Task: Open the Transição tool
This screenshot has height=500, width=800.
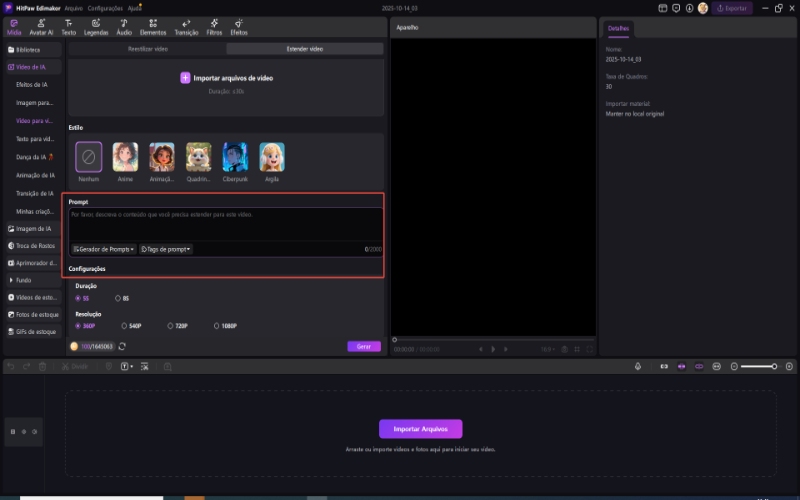Action: coord(186,27)
